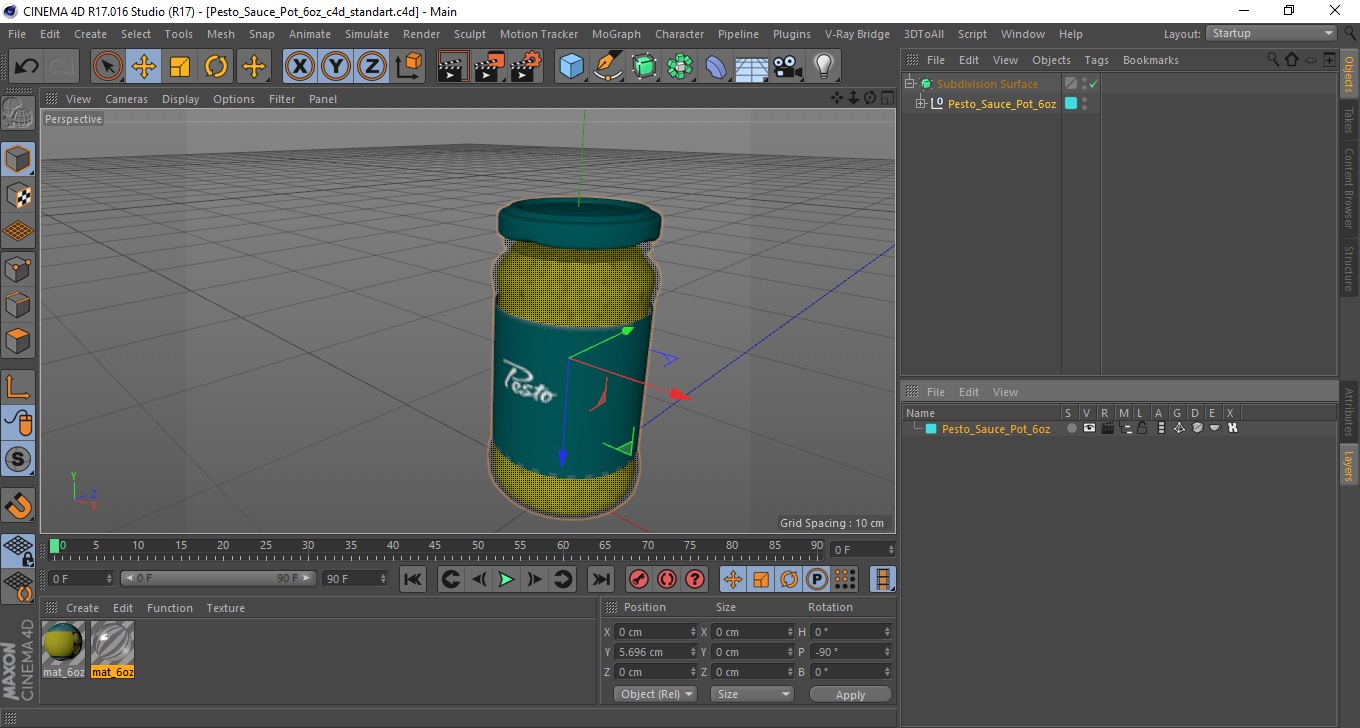Screen dimensions: 1360x728
Task: Switch to Polygons mode
Action: pos(18,340)
